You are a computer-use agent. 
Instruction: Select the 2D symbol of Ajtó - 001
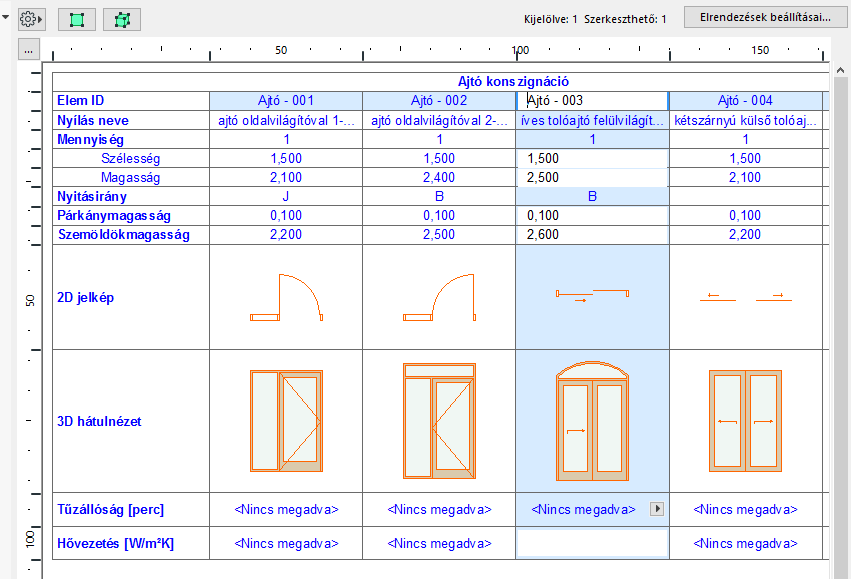tap(286, 297)
